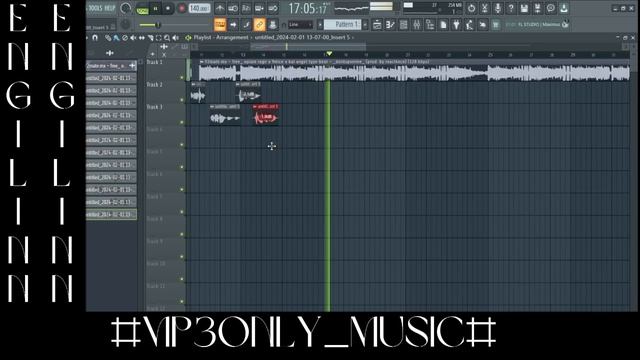Image resolution: width=640 pixels, height=360 pixels.
Task: Select the highlighted last clip in picker list
Action: (111, 215)
